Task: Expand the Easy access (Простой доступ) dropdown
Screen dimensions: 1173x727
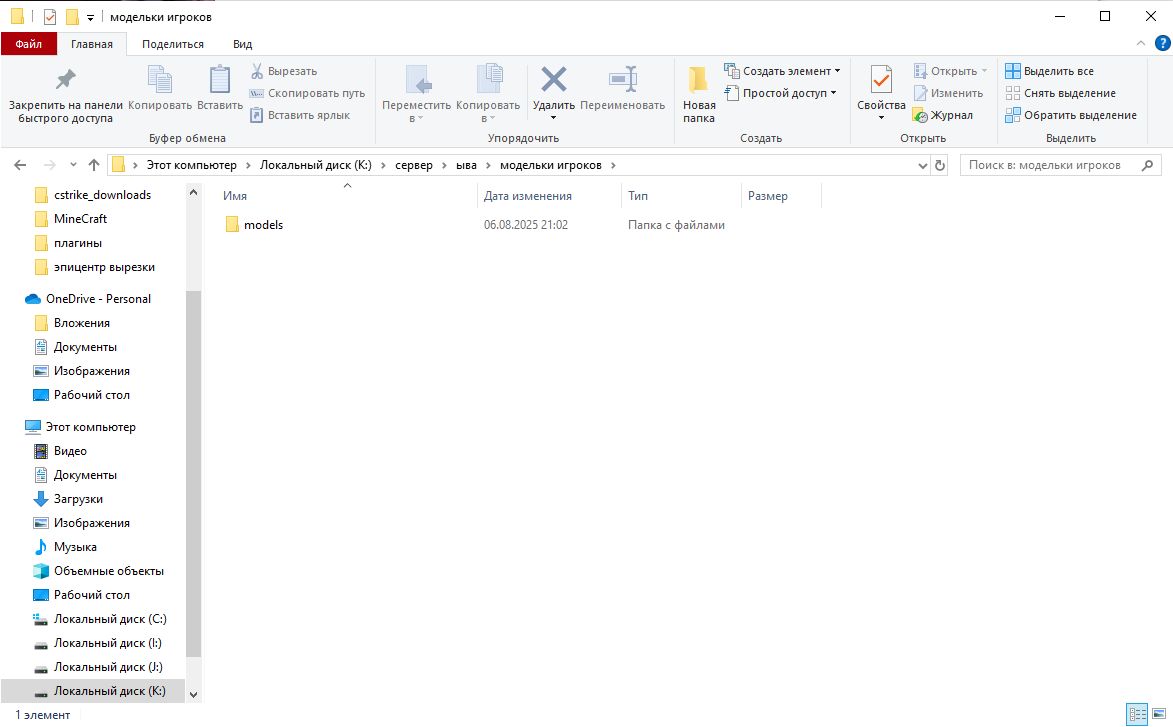Action: pos(783,93)
